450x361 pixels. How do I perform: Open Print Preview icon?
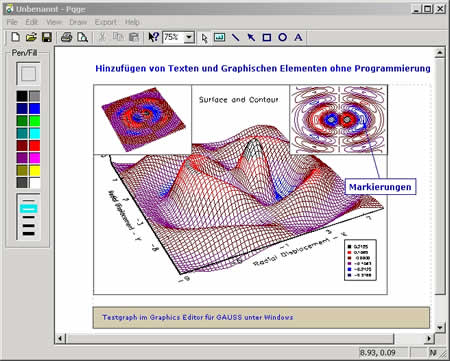[82, 37]
